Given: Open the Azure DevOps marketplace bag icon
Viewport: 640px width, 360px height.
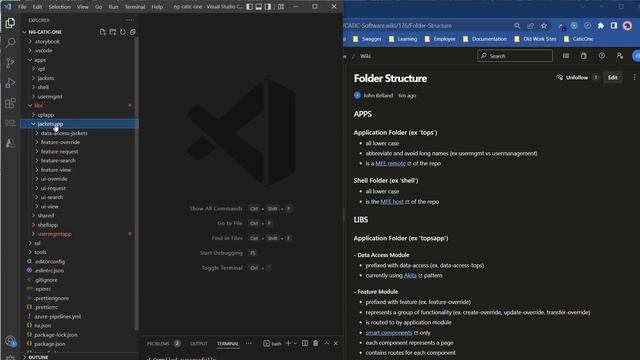Looking at the screenshot, I should tap(584, 56).
